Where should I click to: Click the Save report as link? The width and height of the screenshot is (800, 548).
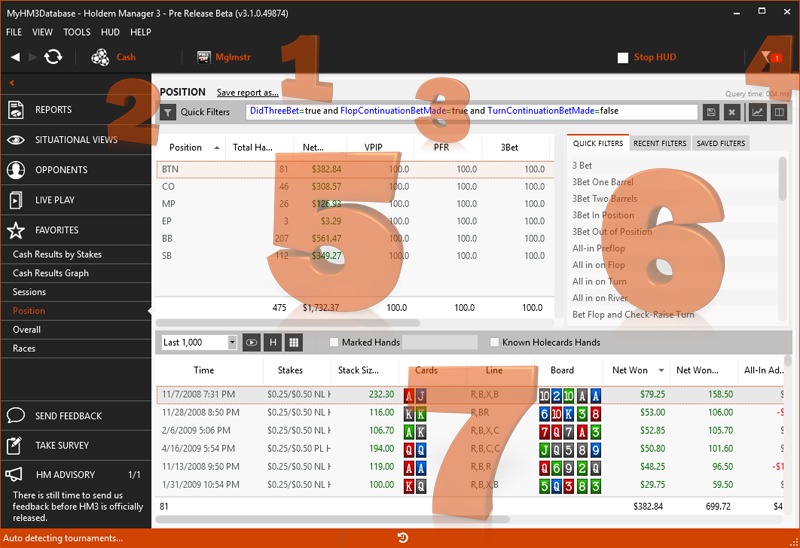247,92
